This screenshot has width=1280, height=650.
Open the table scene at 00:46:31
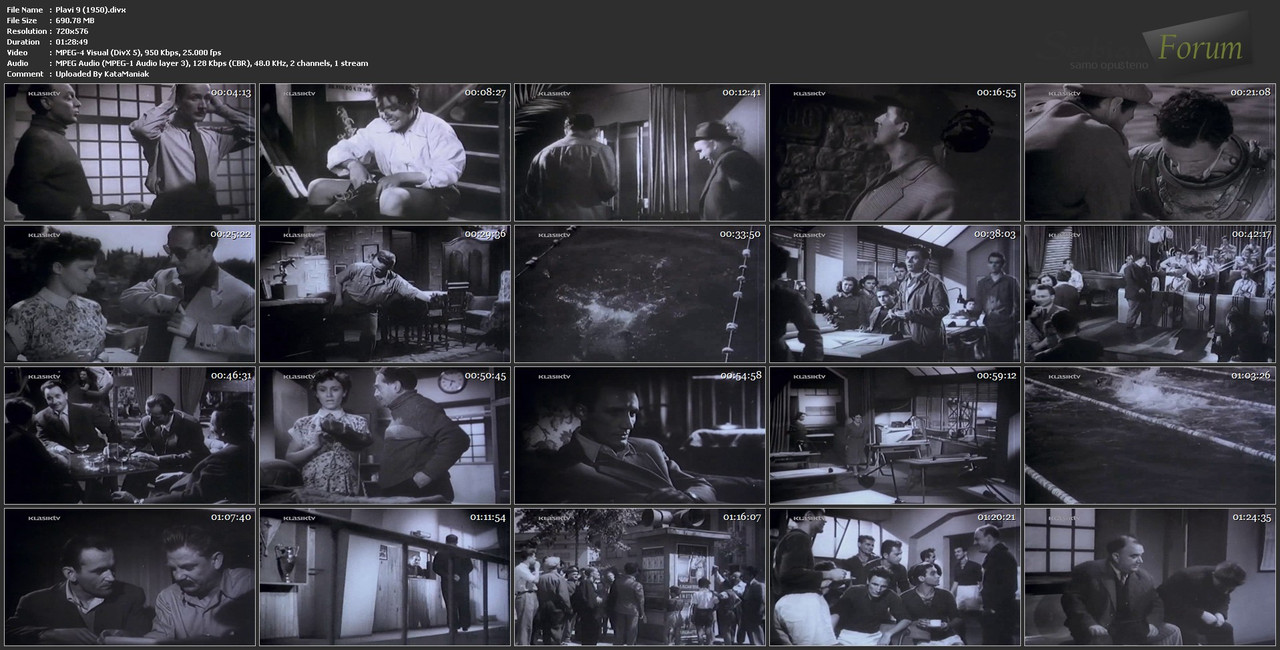click(130, 435)
